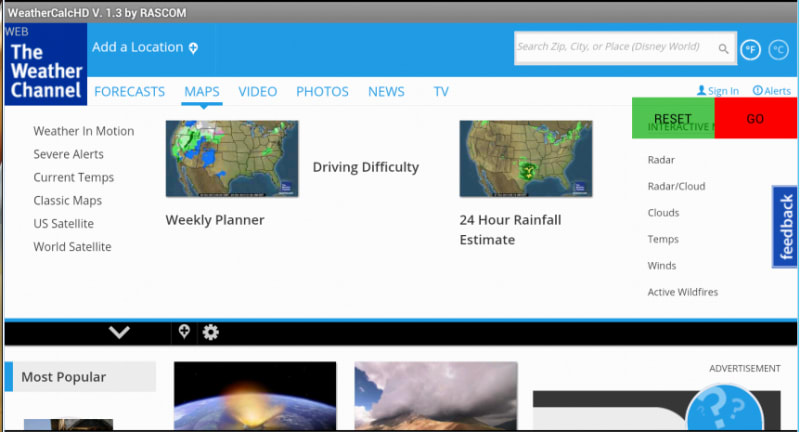Open Classic Maps link
800x432 pixels.
pyautogui.click(x=67, y=200)
